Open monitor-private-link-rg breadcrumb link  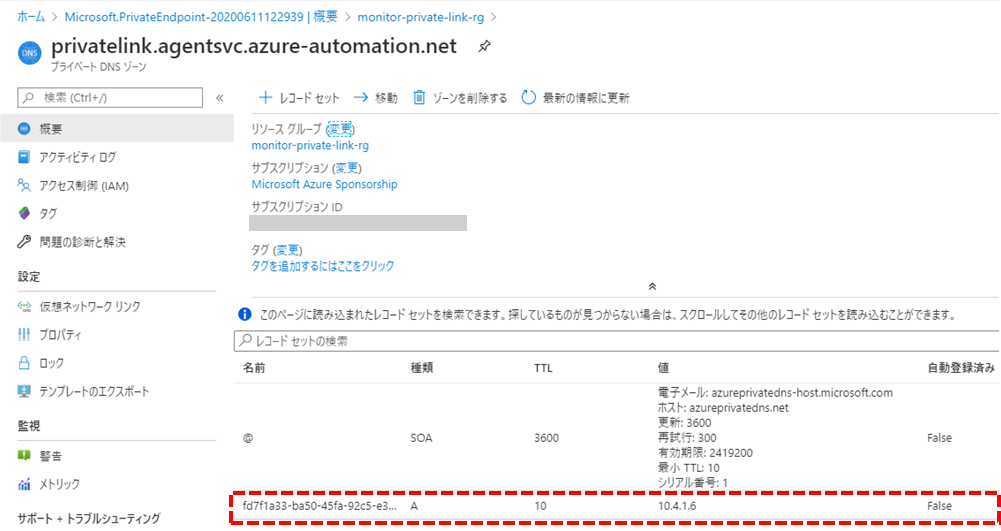click(x=421, y=17)
